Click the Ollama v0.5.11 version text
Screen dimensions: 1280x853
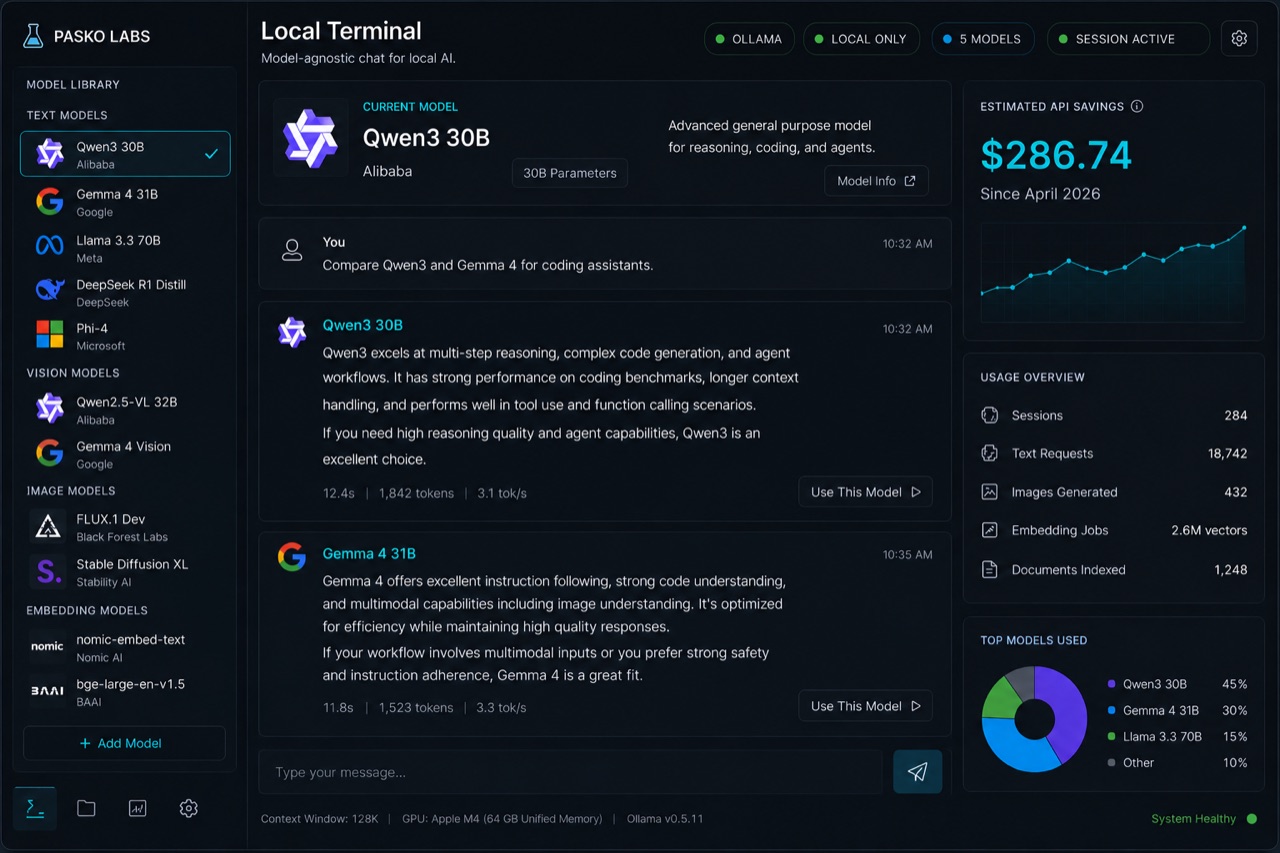coord(665,819)
